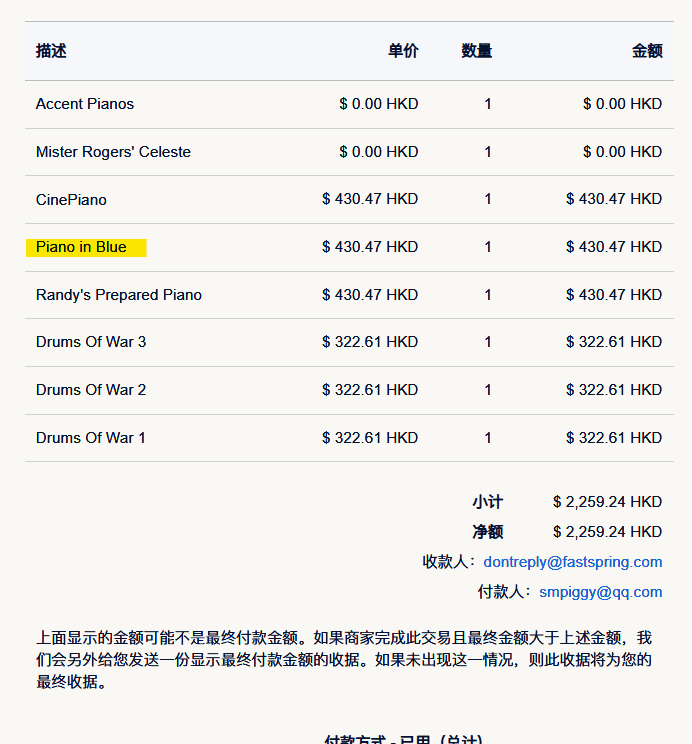Select the 数量 column header
The width and height of the screenshot is (692, 744).
coord(476,51)
